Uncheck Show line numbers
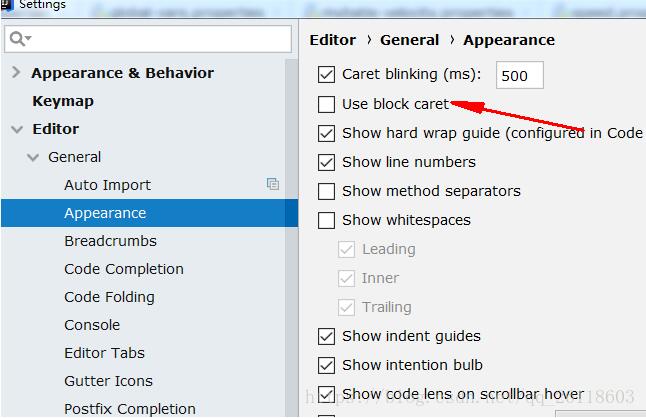646x418 pixels. tap(326, 162)
